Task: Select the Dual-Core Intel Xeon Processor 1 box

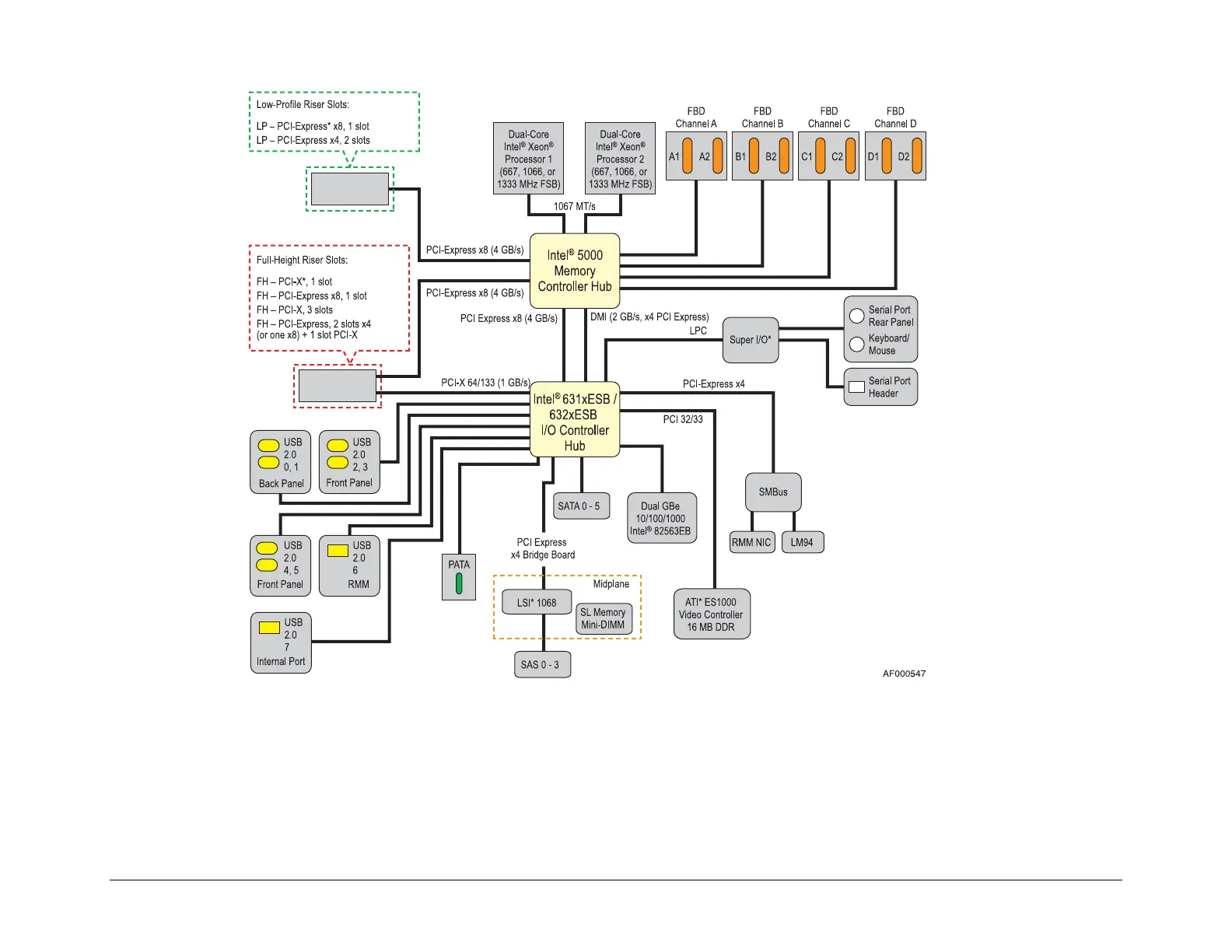Action: (x=529, y=158)
